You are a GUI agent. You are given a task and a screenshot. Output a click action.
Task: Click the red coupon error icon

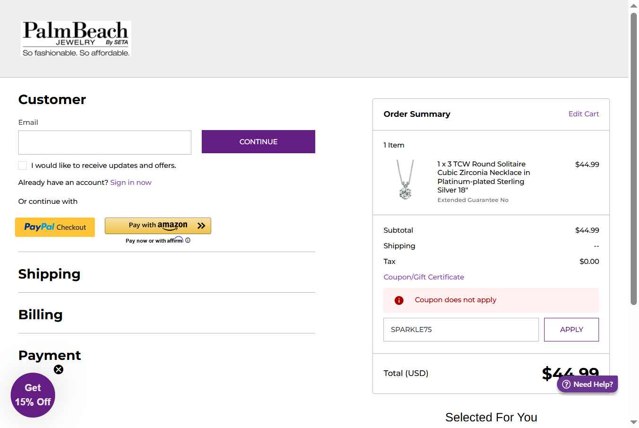point(399,300)
